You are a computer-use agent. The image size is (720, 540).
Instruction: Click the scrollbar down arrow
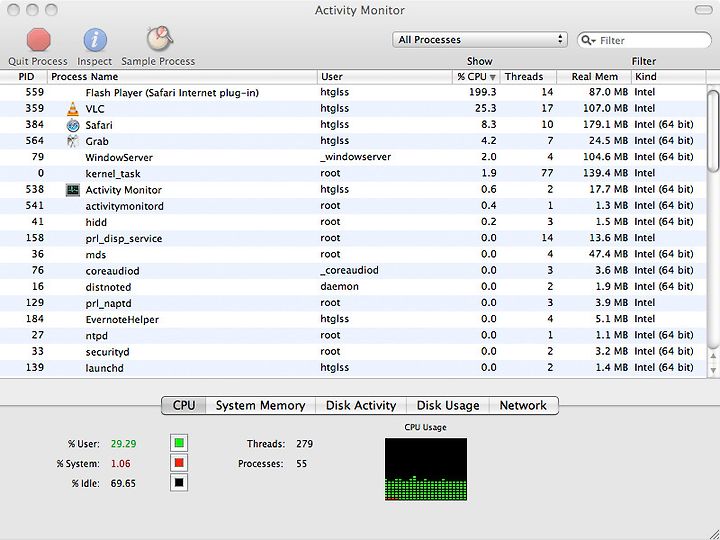pyautogui.click(x=713, y=370)
